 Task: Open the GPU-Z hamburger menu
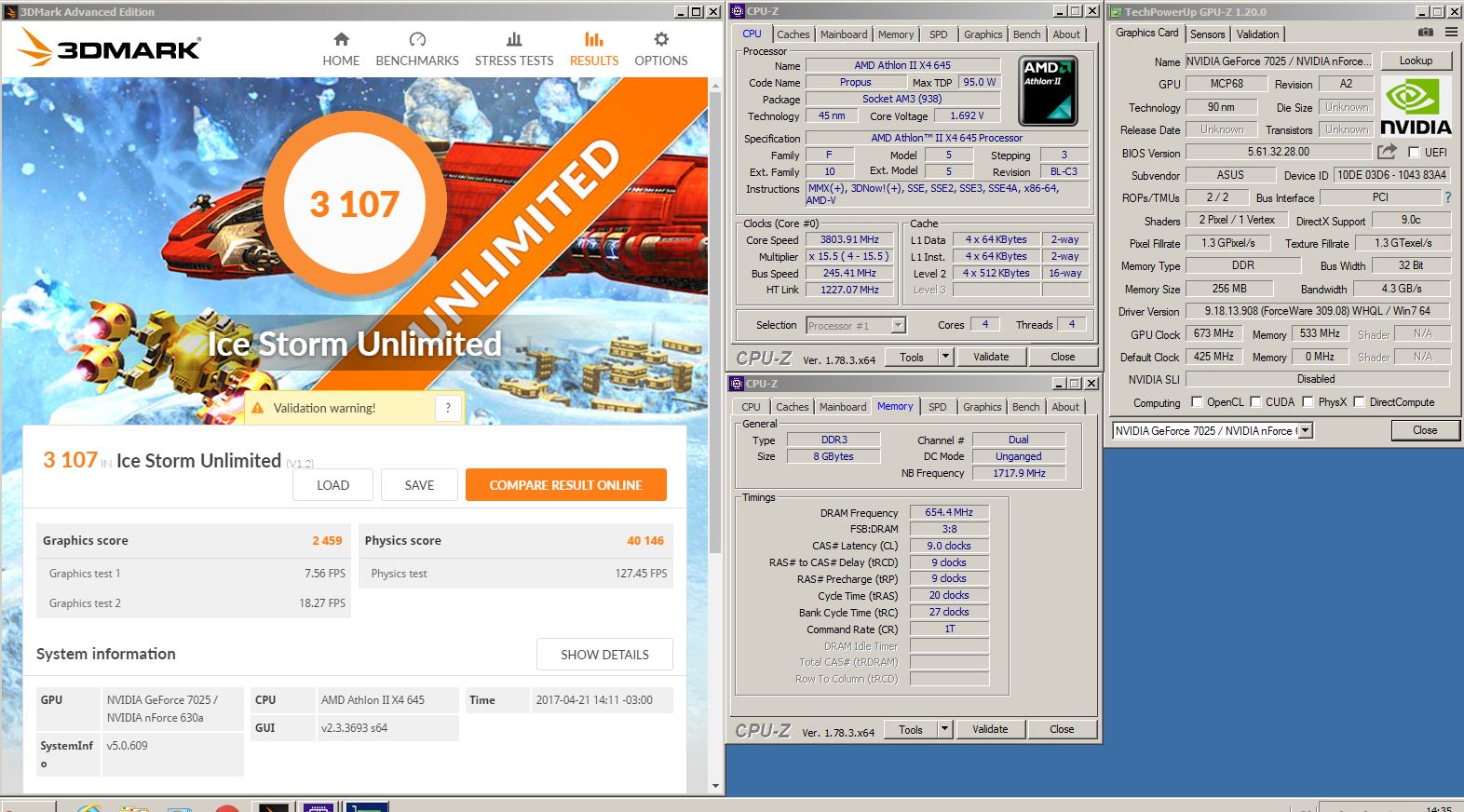coord(1451,33)
